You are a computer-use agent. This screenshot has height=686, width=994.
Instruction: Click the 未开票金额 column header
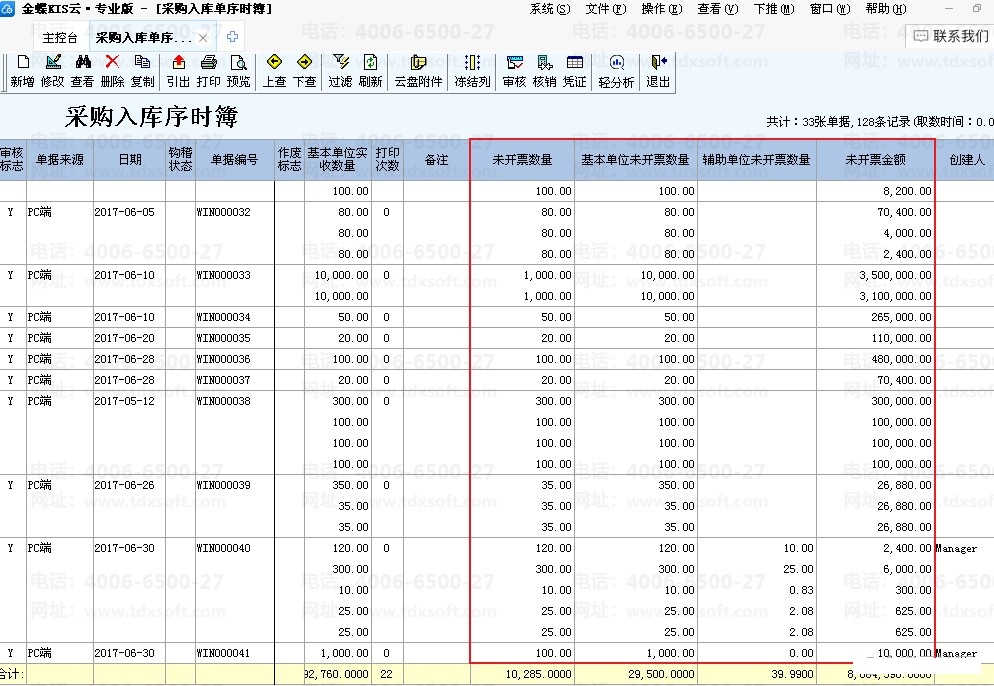click(x=875, y=160)
